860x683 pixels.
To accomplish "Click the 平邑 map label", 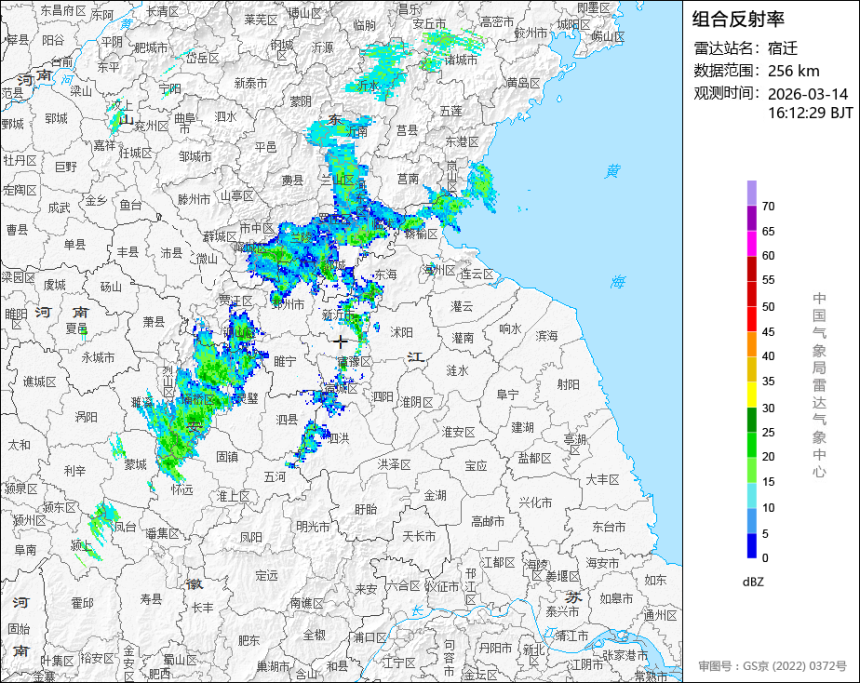I will tap(265, 147).
